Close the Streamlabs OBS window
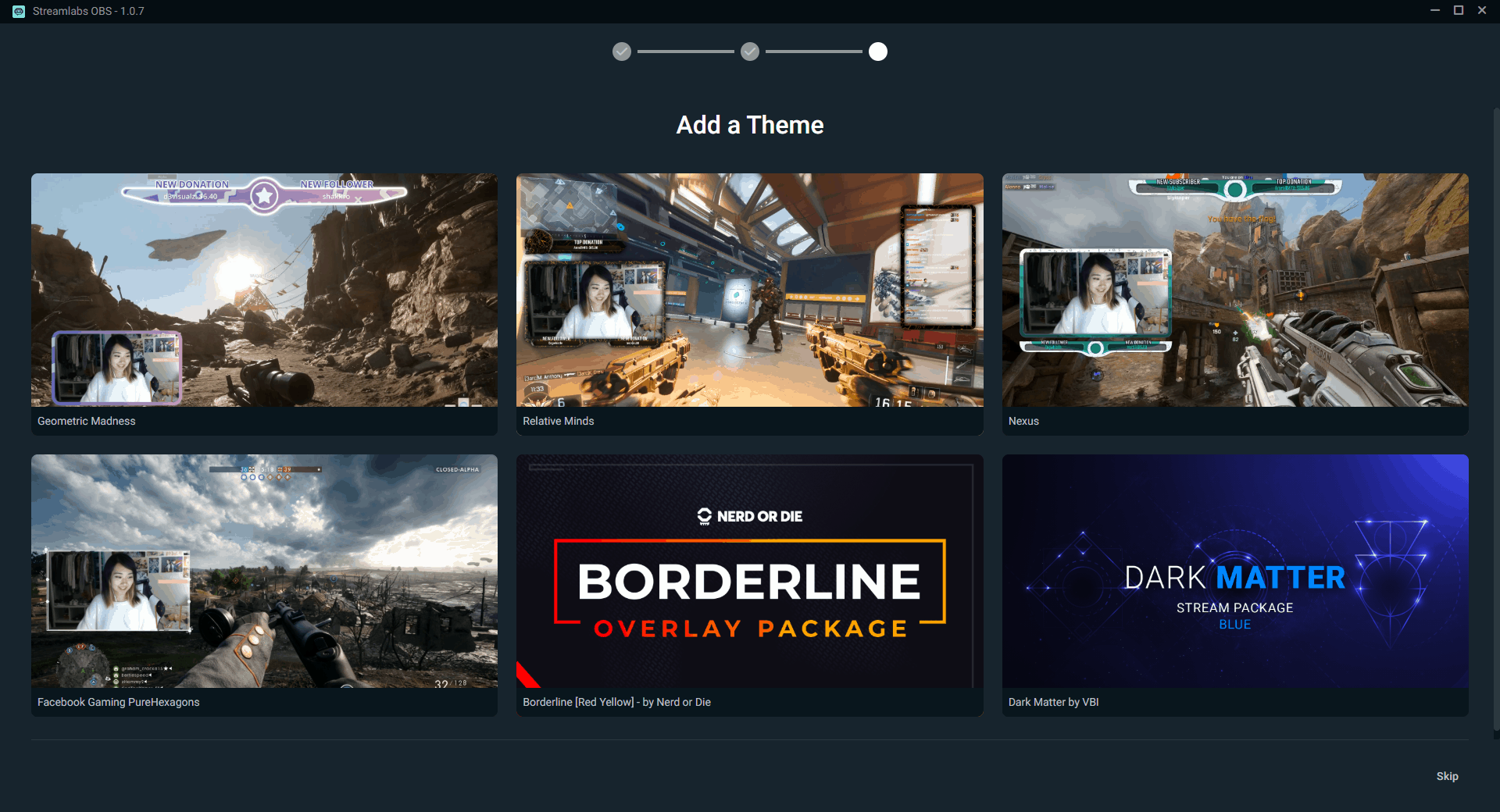 1482,11
